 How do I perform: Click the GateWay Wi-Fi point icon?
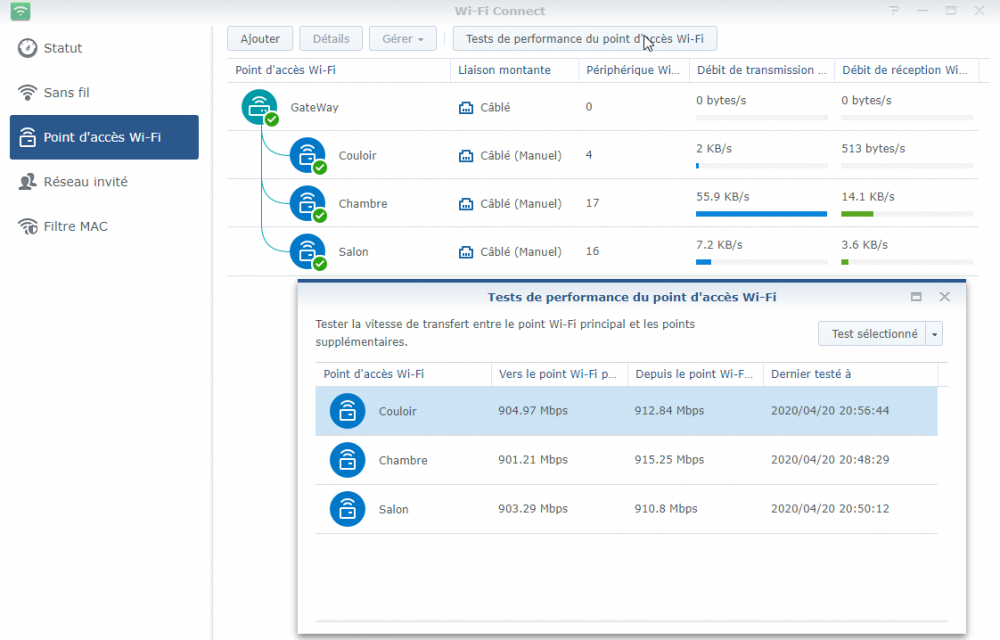pos(259,106)
